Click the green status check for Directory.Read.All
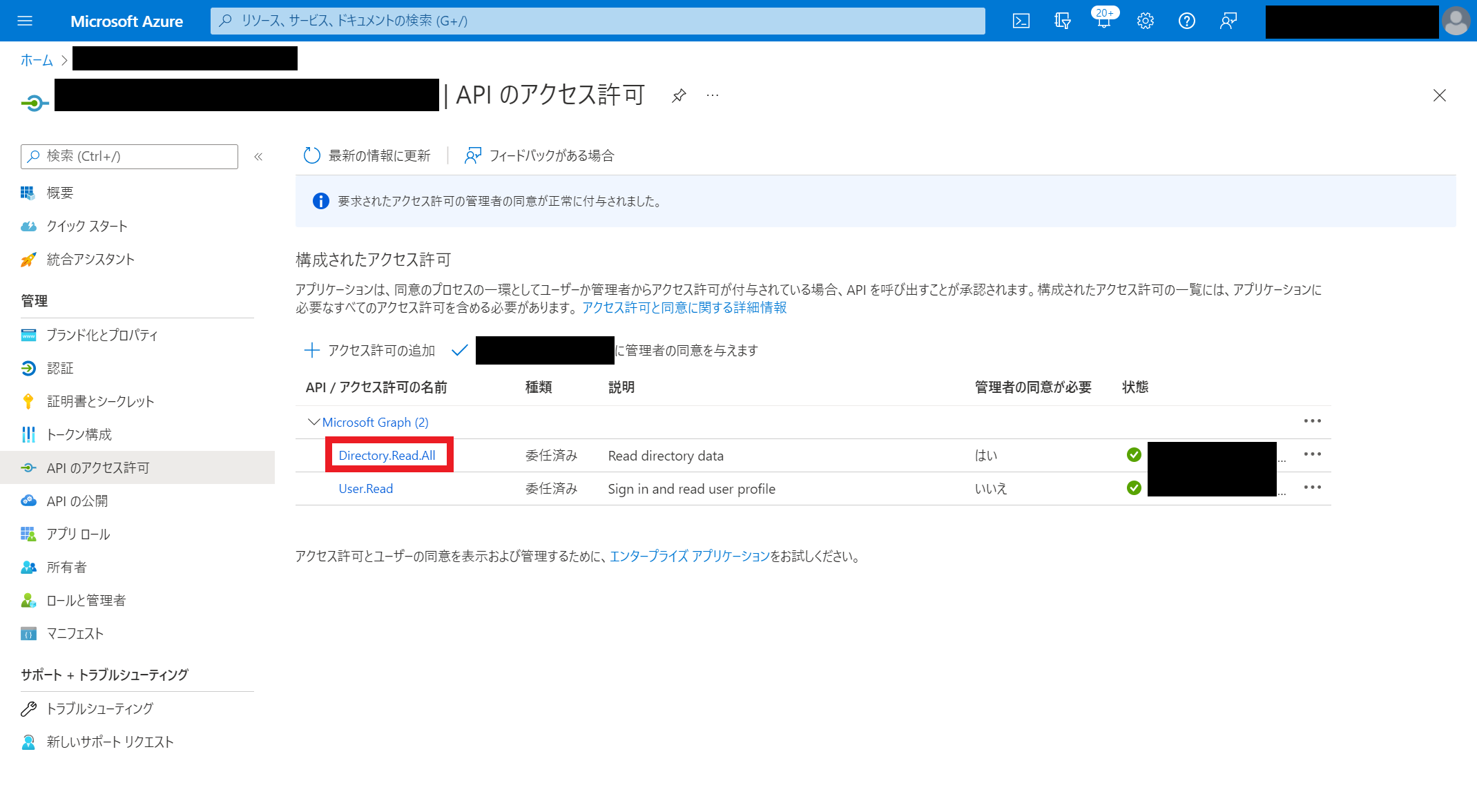This screenshot has height=812, width=1477. (1133, 454)
